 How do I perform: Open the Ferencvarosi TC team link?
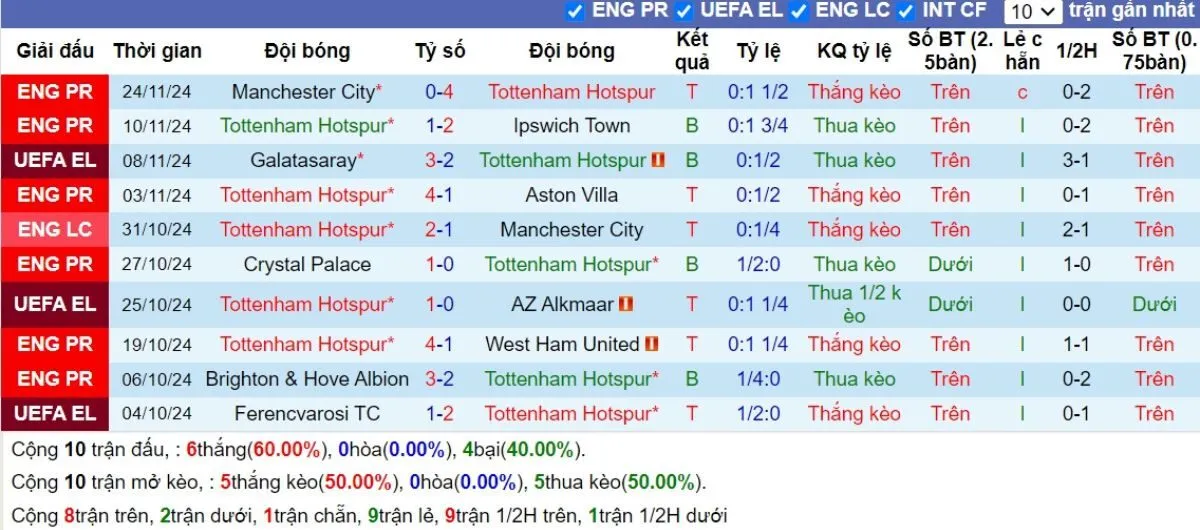[x=307, y=413]
